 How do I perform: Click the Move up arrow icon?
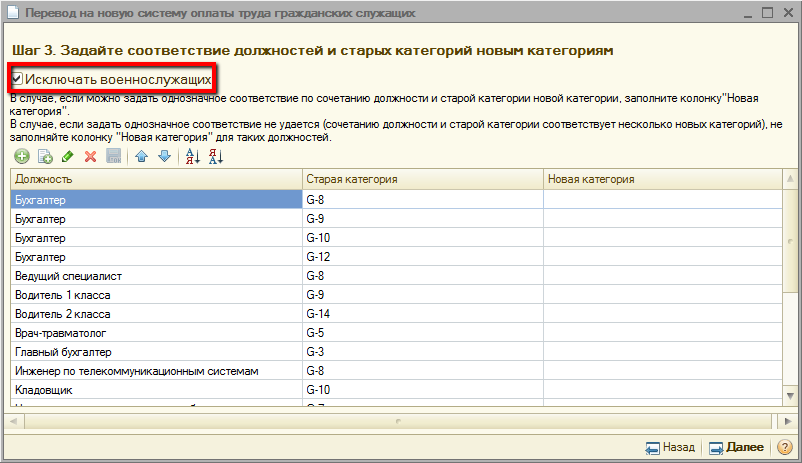tap(142, 156)
